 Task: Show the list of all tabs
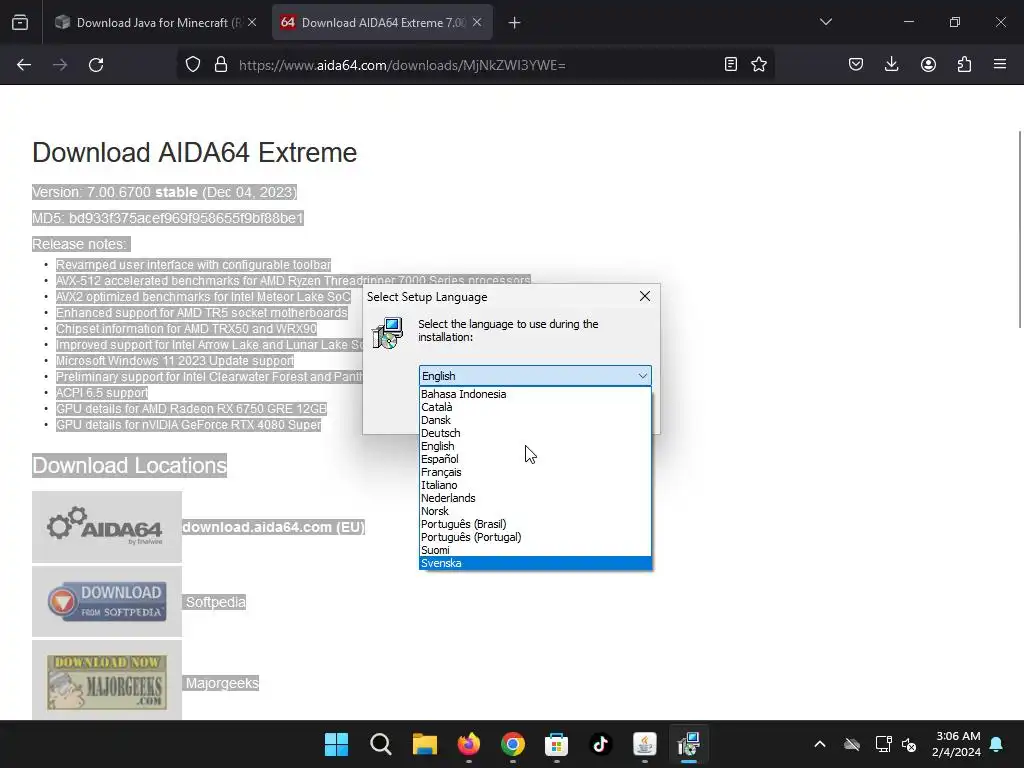(x=826, y=22)
